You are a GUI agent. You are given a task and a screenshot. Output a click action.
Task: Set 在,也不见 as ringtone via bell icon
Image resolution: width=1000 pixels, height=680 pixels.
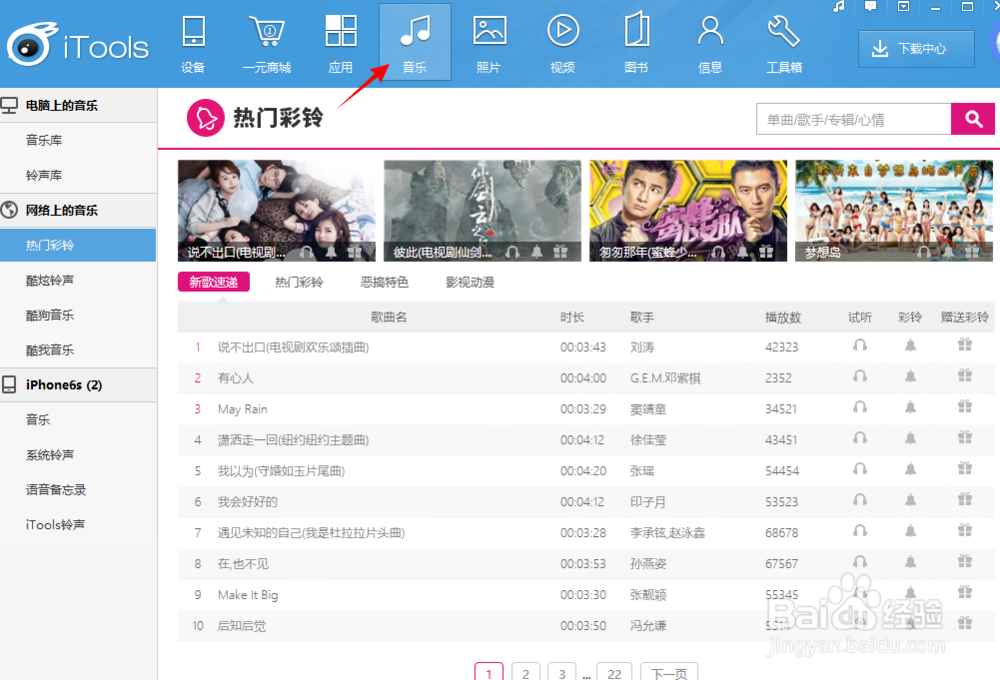(910, 561)
